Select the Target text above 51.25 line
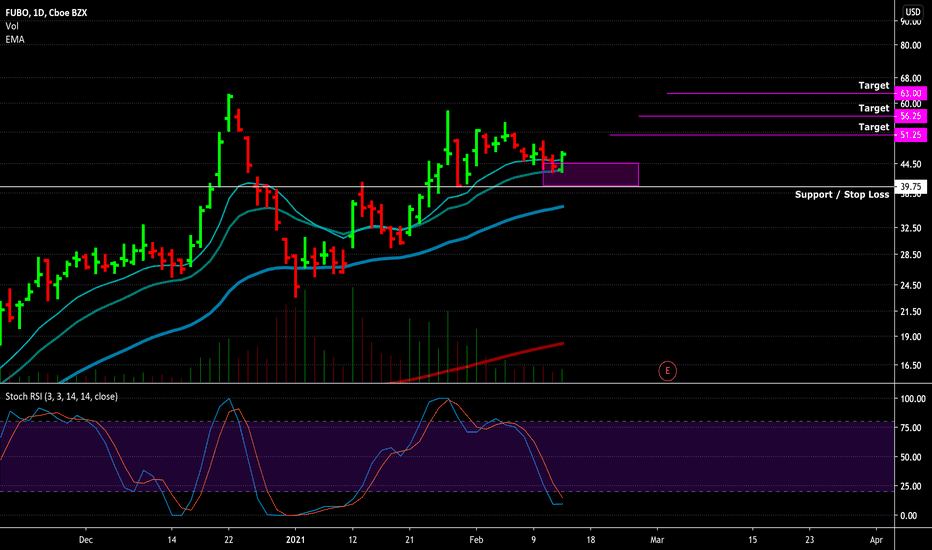Image resolution: width=932 pixels, height=550 pixels. [x=874, y=127]
